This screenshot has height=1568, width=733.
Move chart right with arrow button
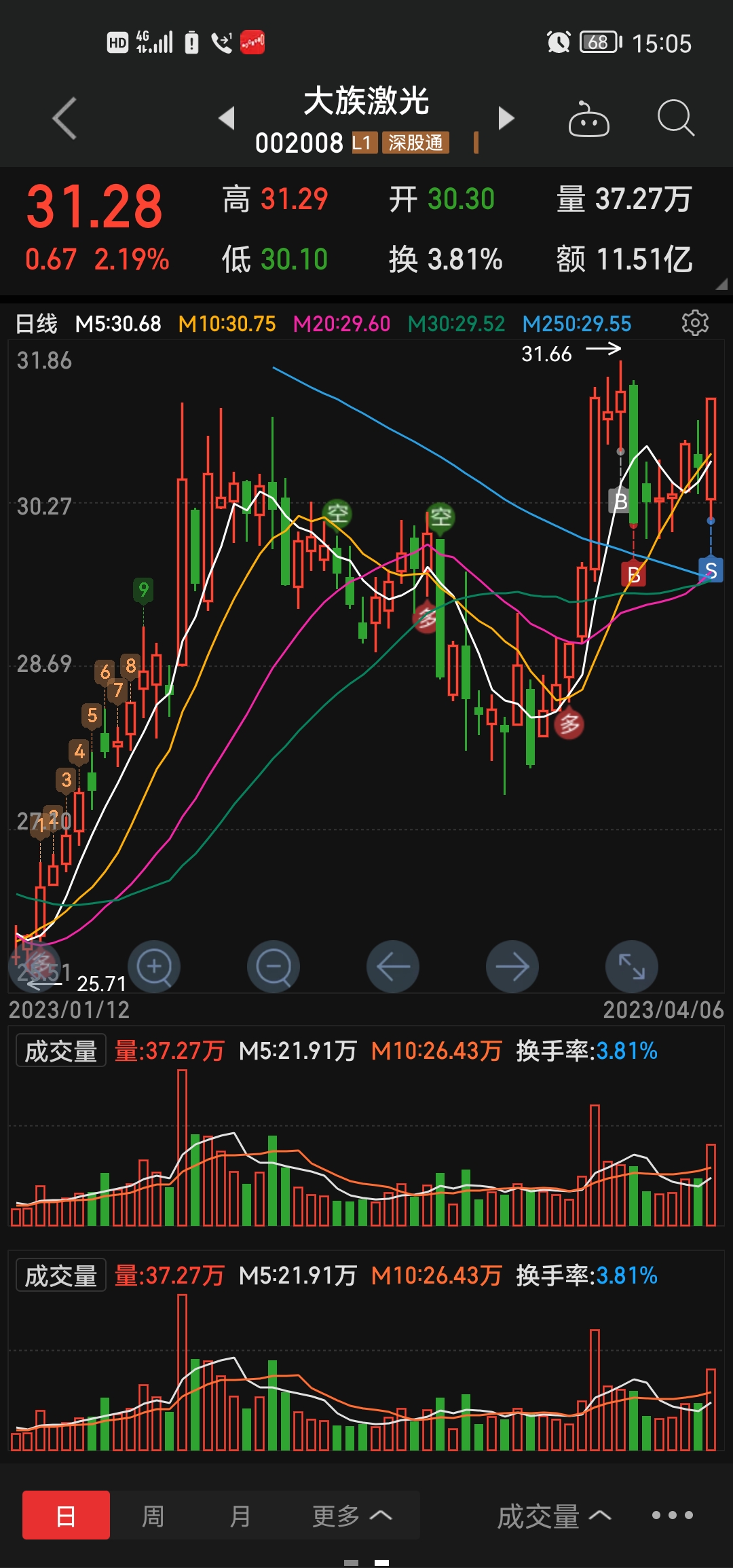(x=512, y=967)
